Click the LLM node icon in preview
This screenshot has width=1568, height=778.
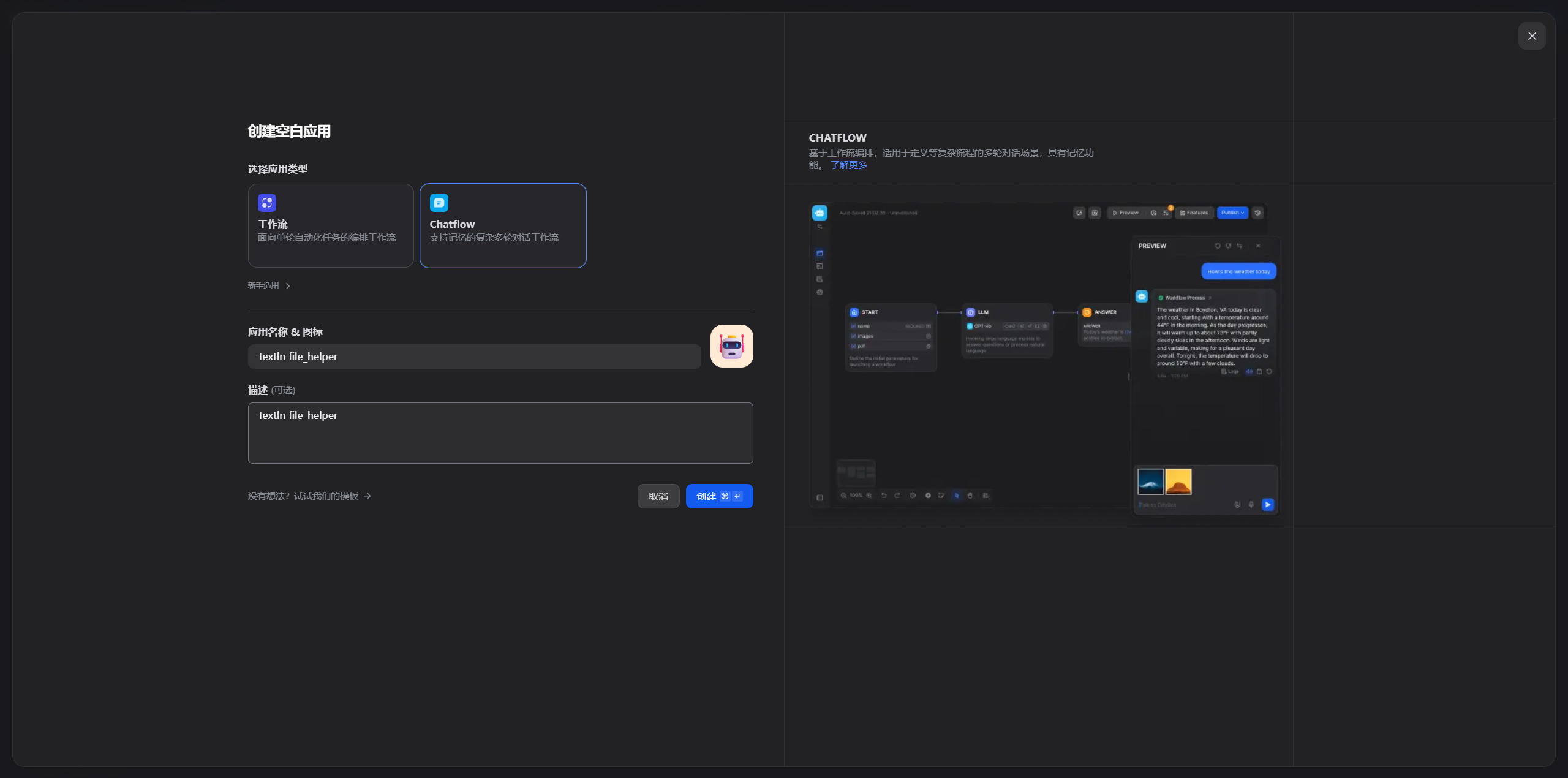pyautogui.click(x=970, y=312)
